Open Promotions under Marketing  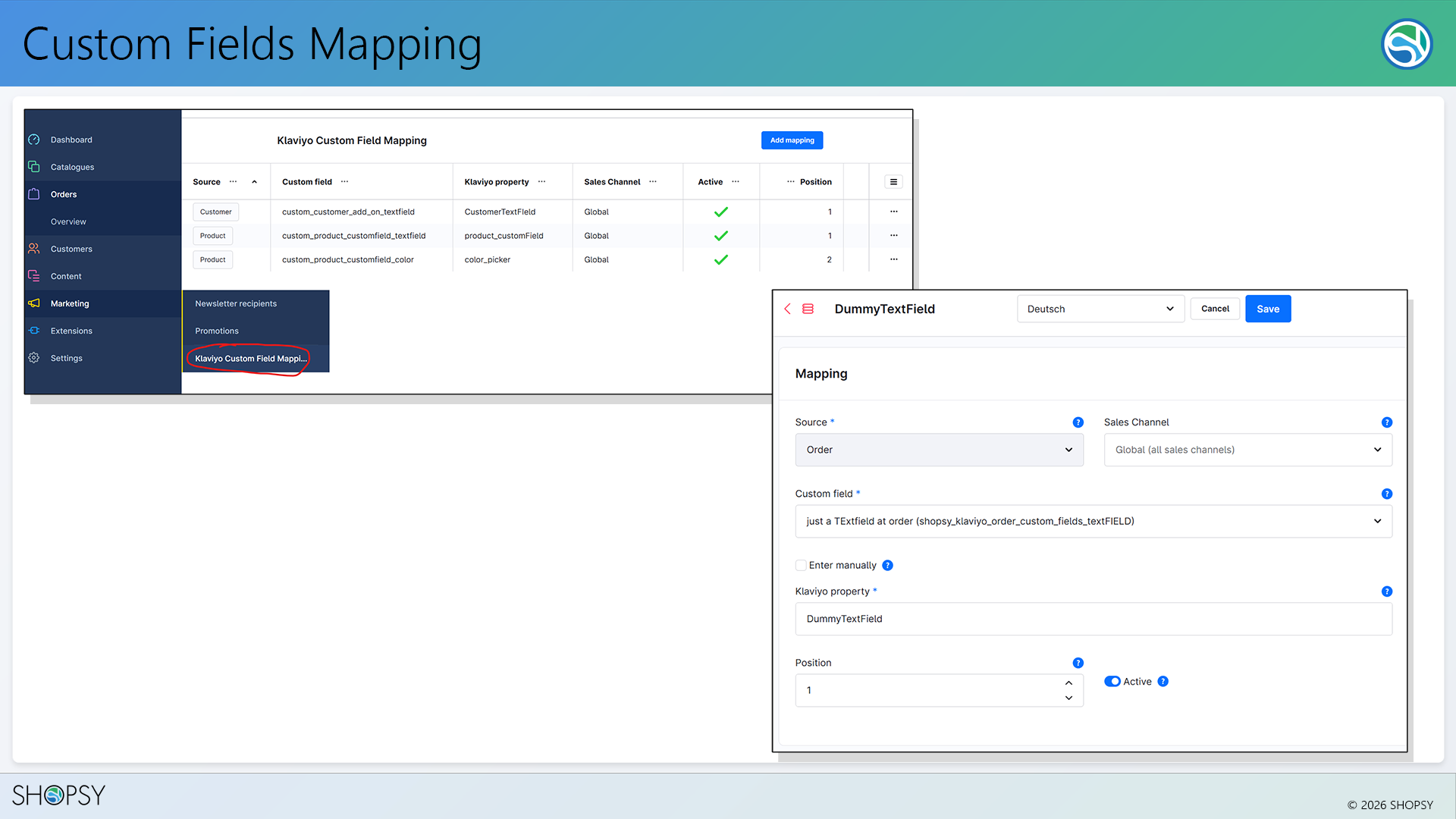pos(217,331)
